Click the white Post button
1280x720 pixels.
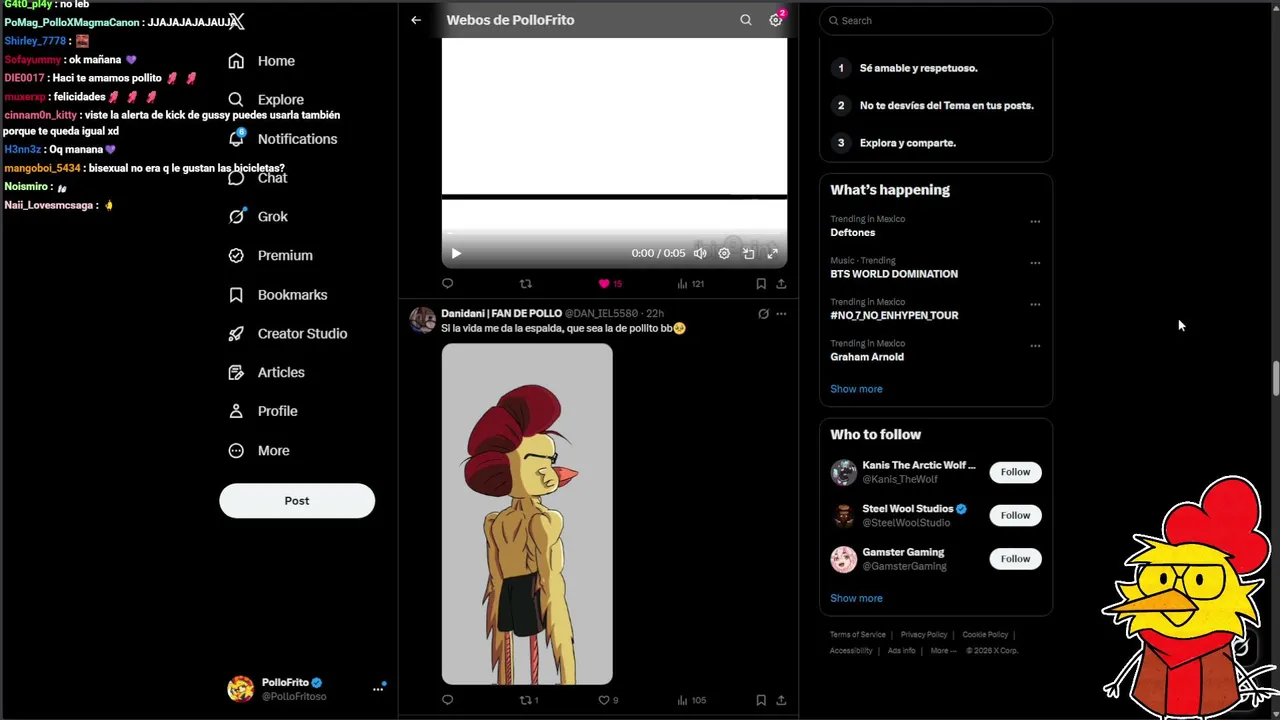click(297, 501)
